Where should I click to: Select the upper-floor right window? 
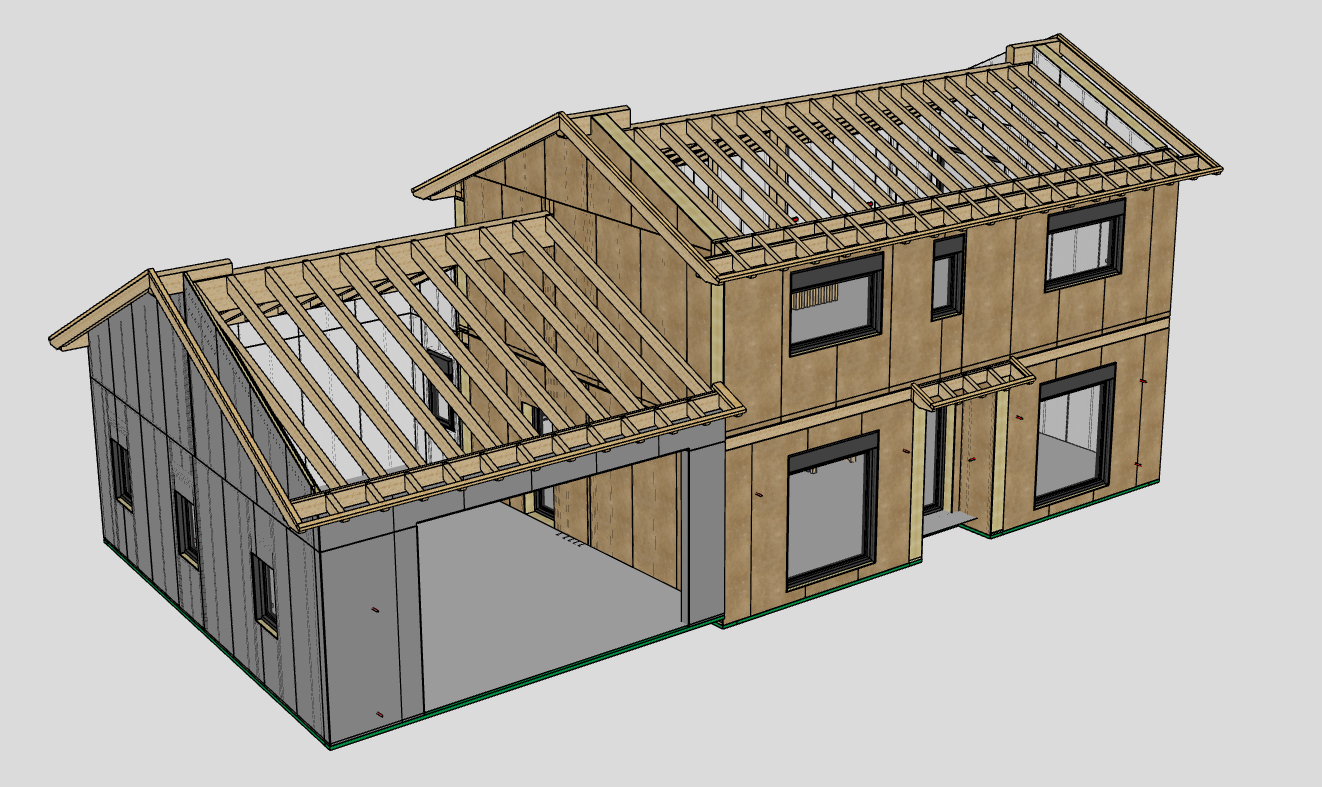[1084, 246]
